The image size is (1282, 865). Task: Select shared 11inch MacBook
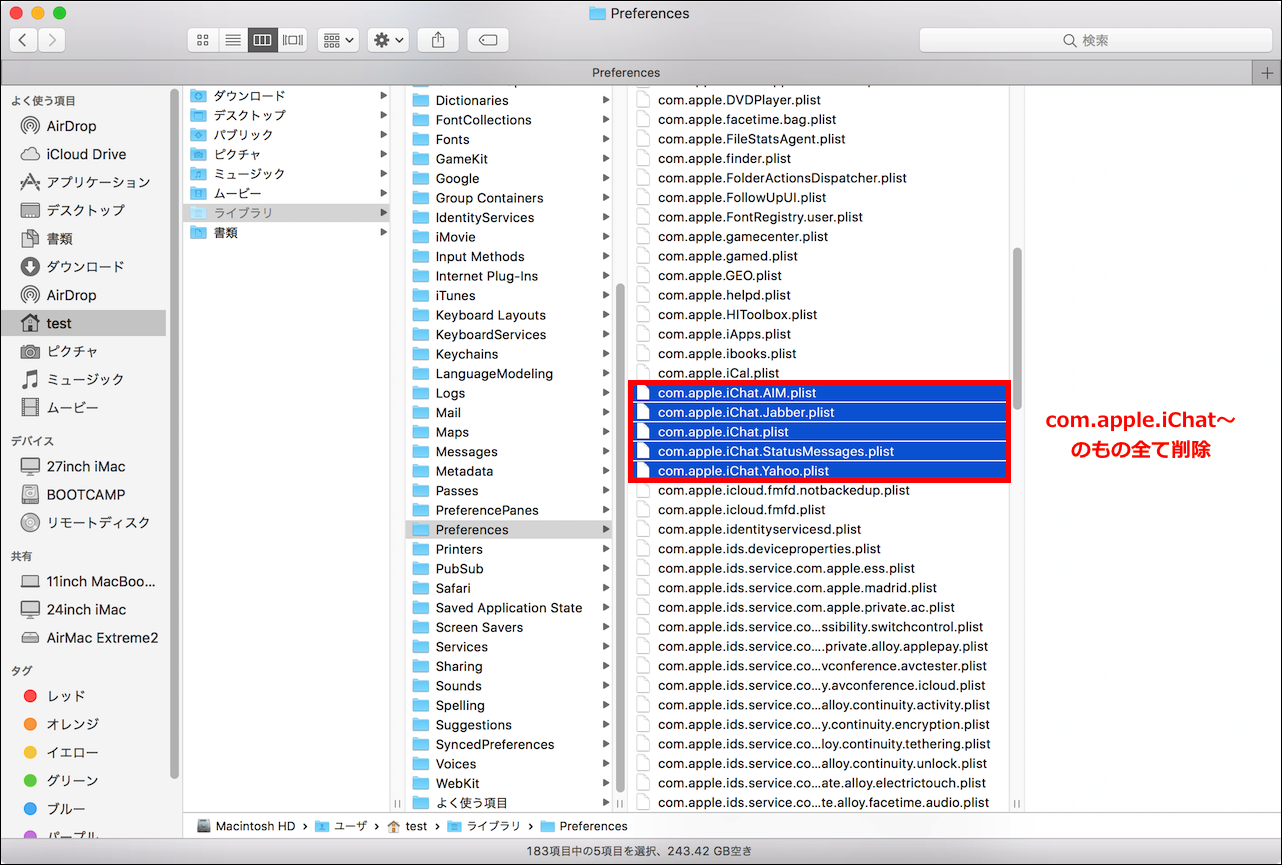coord(85,581)
